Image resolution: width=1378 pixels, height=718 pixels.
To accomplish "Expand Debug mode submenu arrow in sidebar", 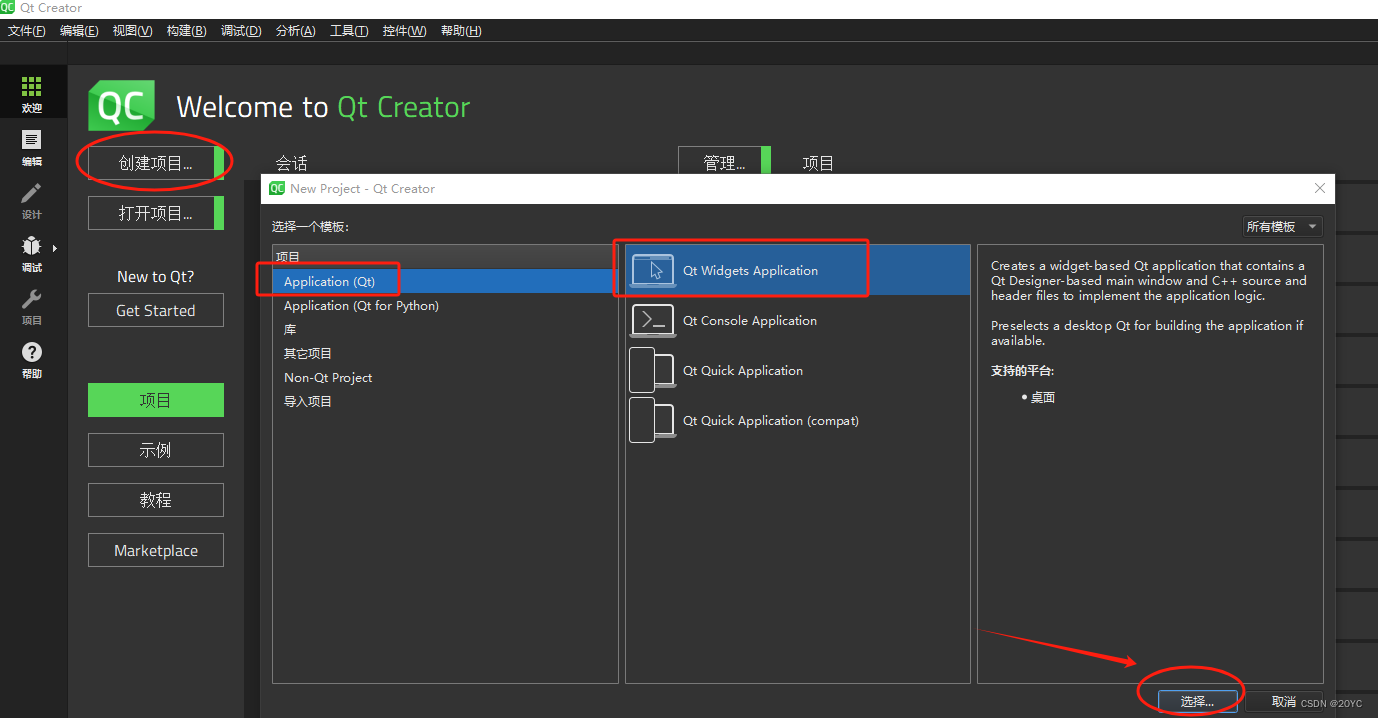I will pos(54,248).
